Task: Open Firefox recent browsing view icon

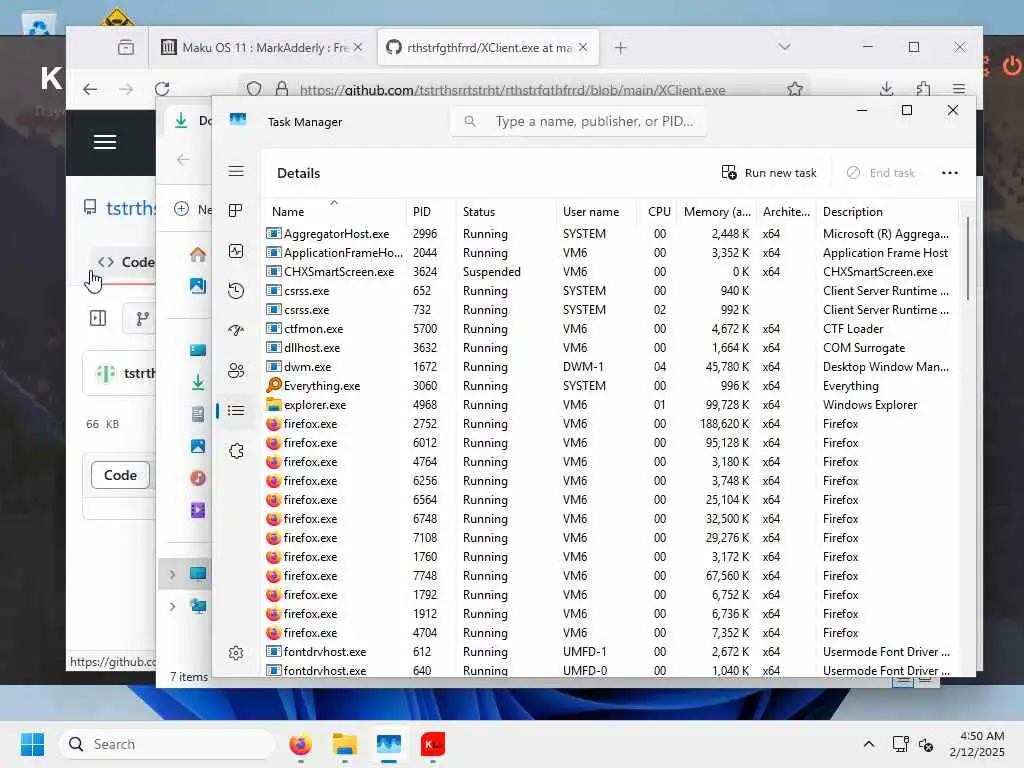Action: [x=126, y=47]
